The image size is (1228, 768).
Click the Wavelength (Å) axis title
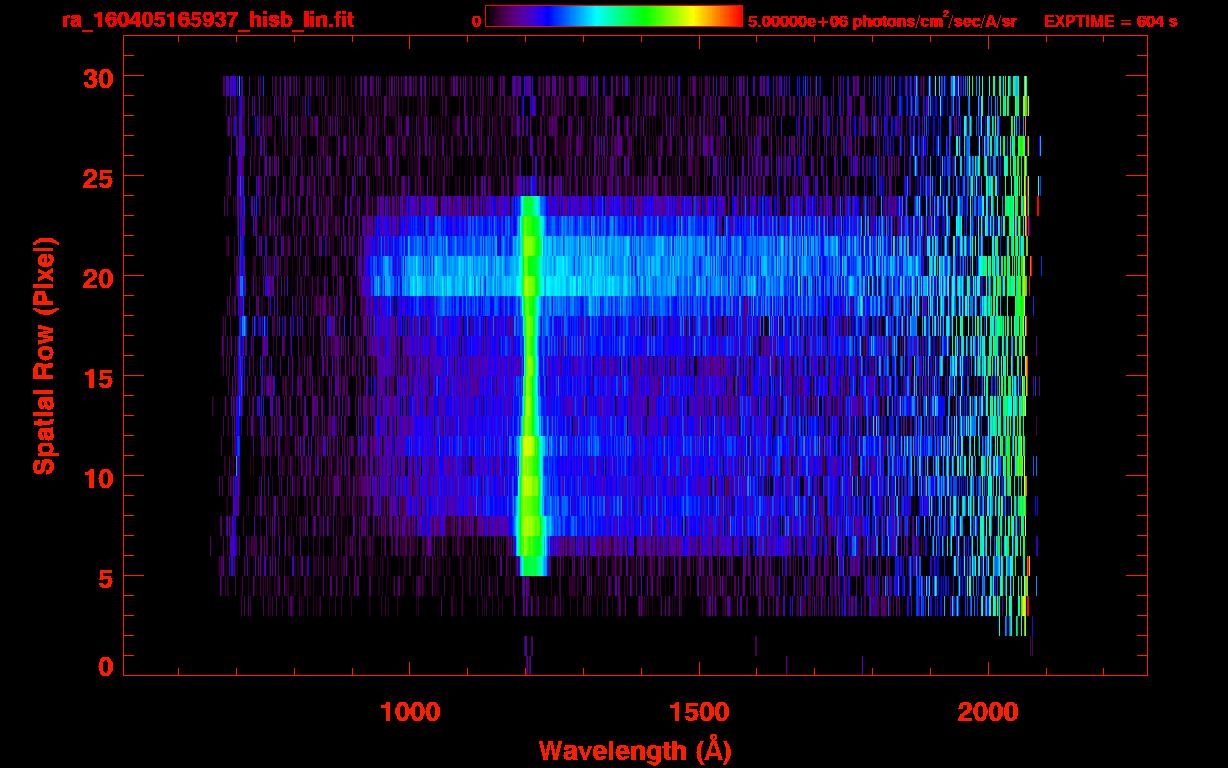coord(634,749)
